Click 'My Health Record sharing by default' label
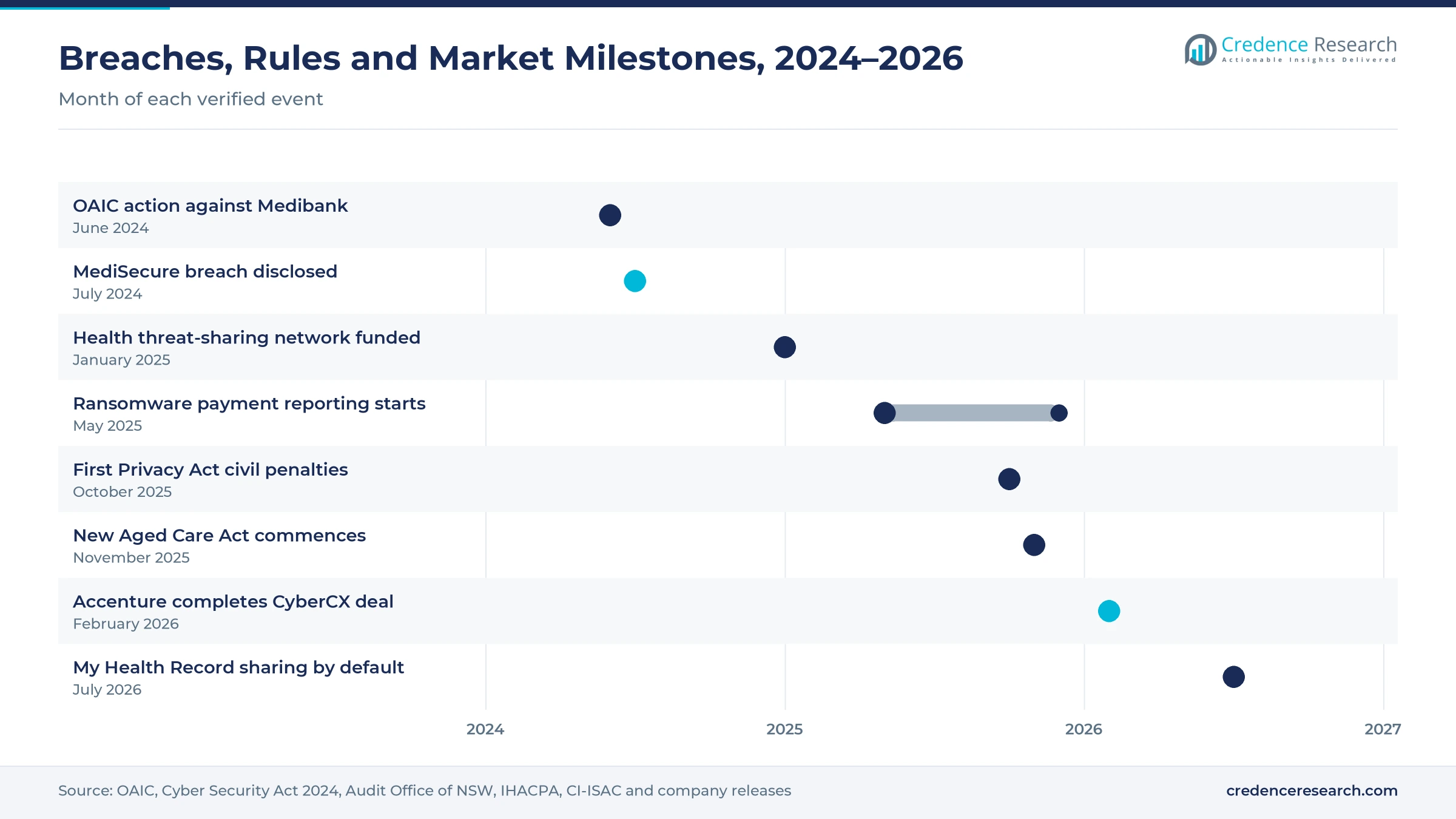Image resolution: width=1456 pixels, height=819 pixels. point(238,668)
